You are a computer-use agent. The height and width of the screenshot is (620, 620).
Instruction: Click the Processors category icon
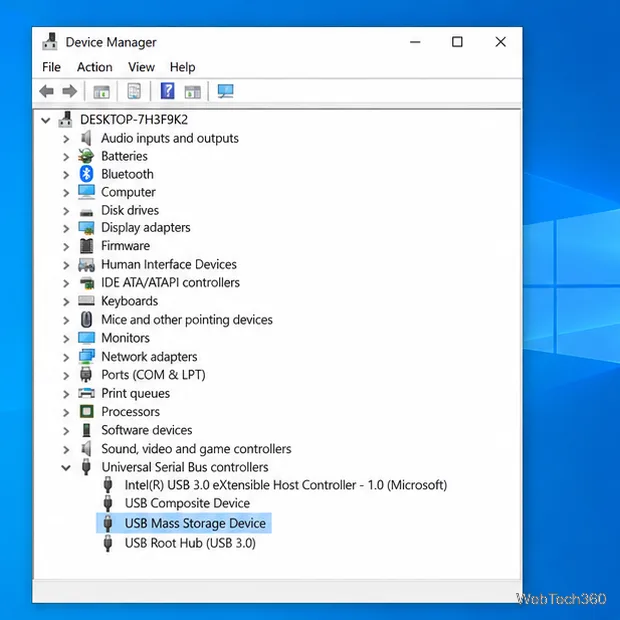[87, 412]
